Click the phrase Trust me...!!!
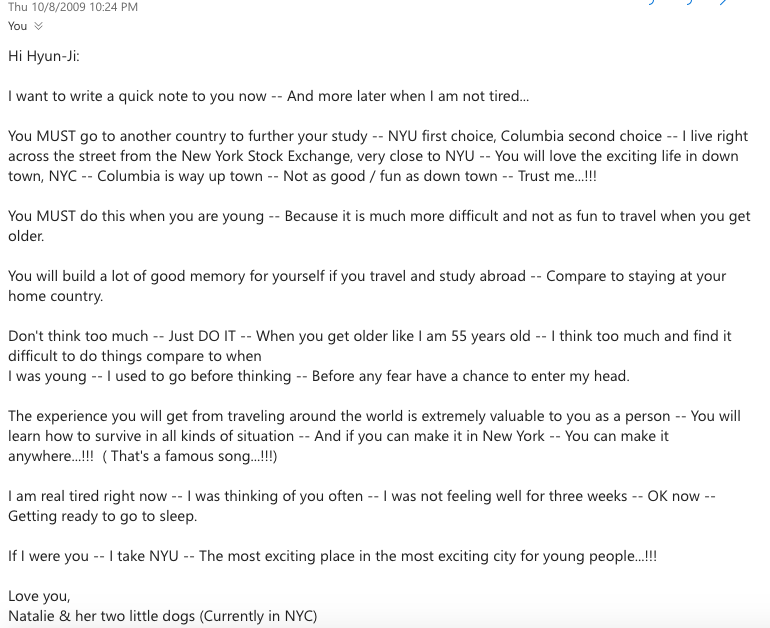 pyautogui.click(x=557, y=176)
